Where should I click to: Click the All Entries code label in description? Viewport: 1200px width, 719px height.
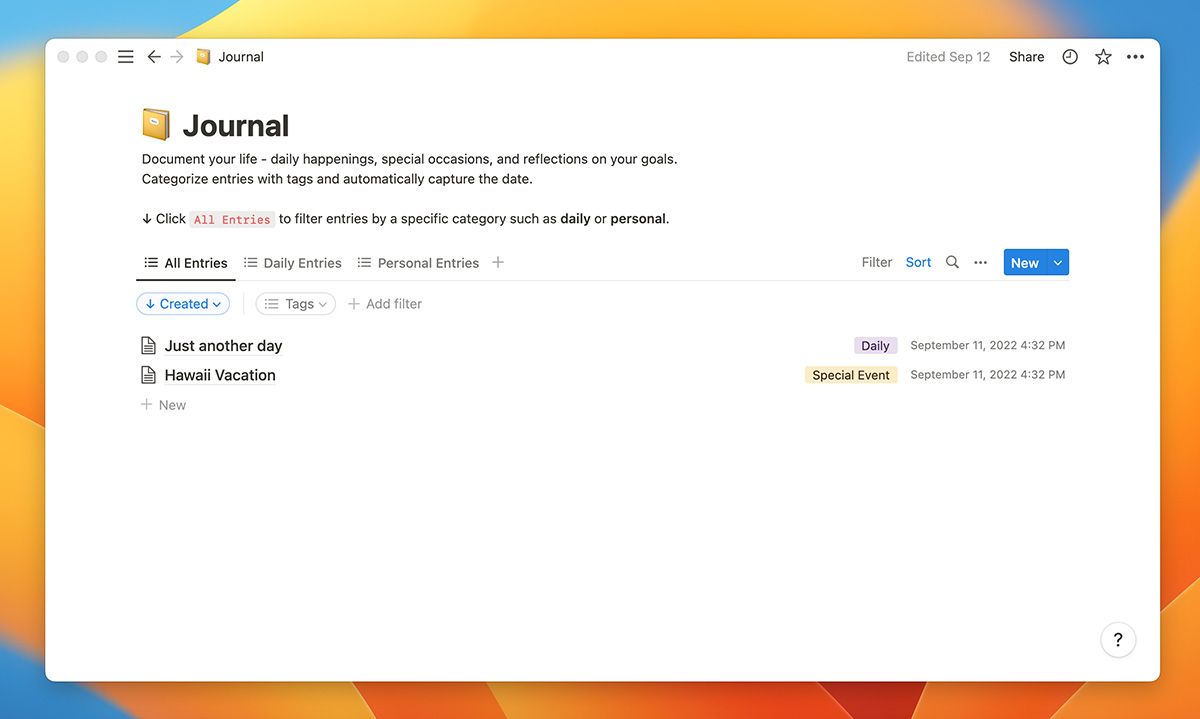[232, 219]
